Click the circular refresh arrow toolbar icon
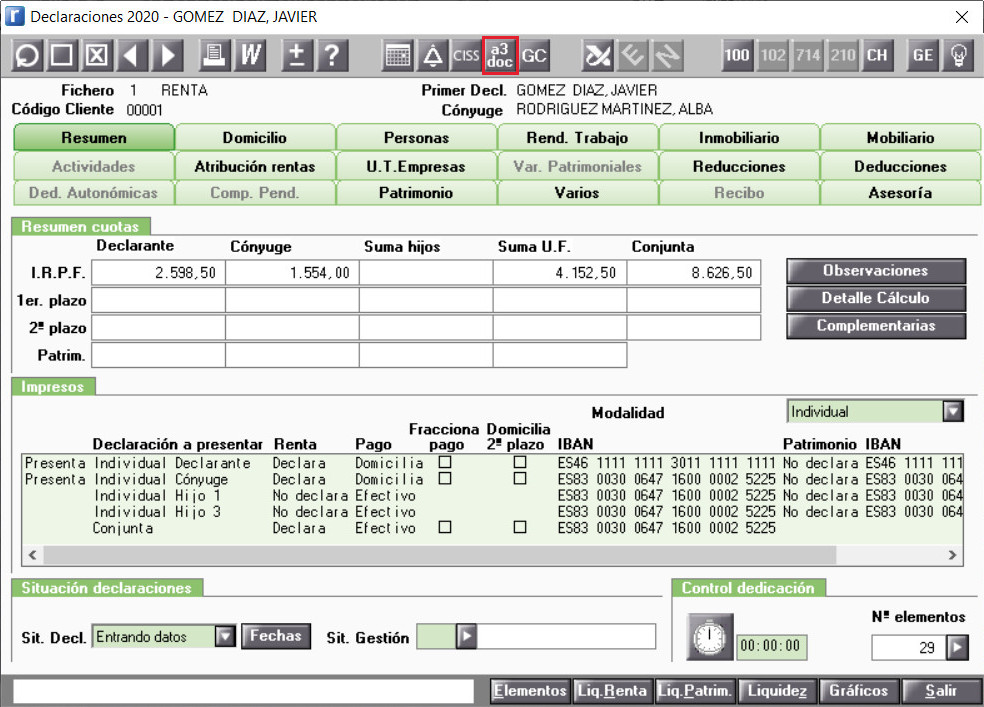The width and height of the screenshot is (984, 707). 28,55
